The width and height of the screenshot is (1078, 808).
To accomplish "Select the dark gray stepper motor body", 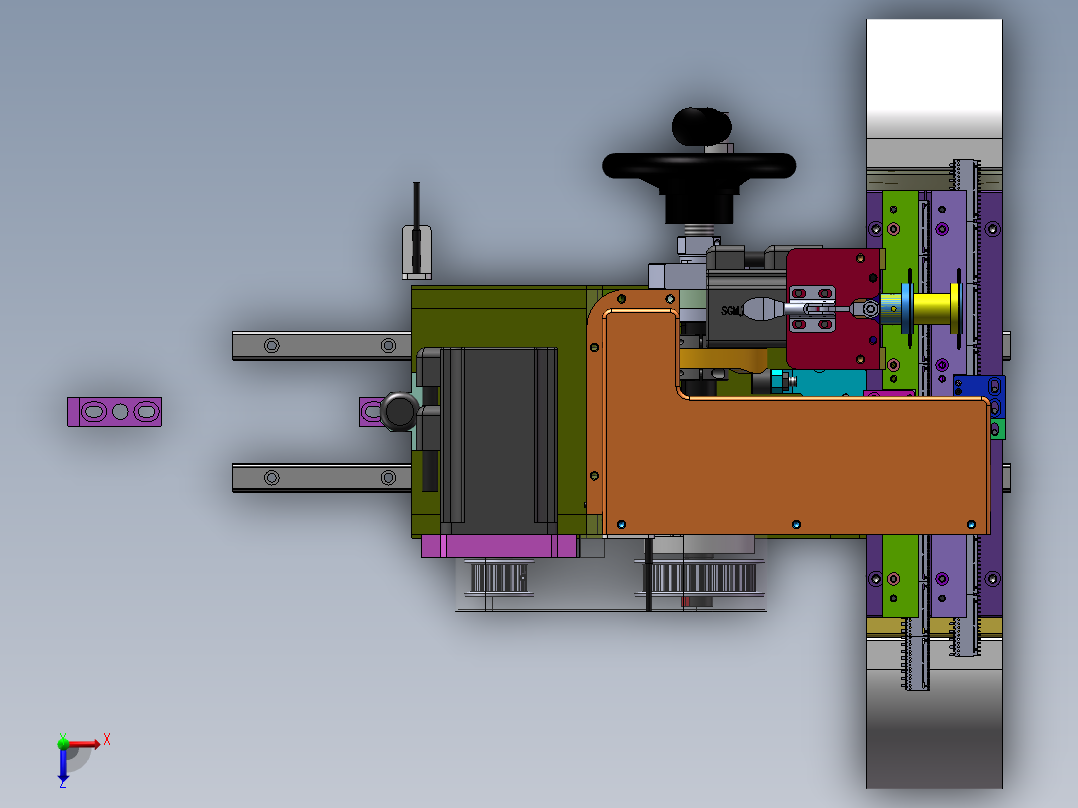I will click(x=498, y=435).
